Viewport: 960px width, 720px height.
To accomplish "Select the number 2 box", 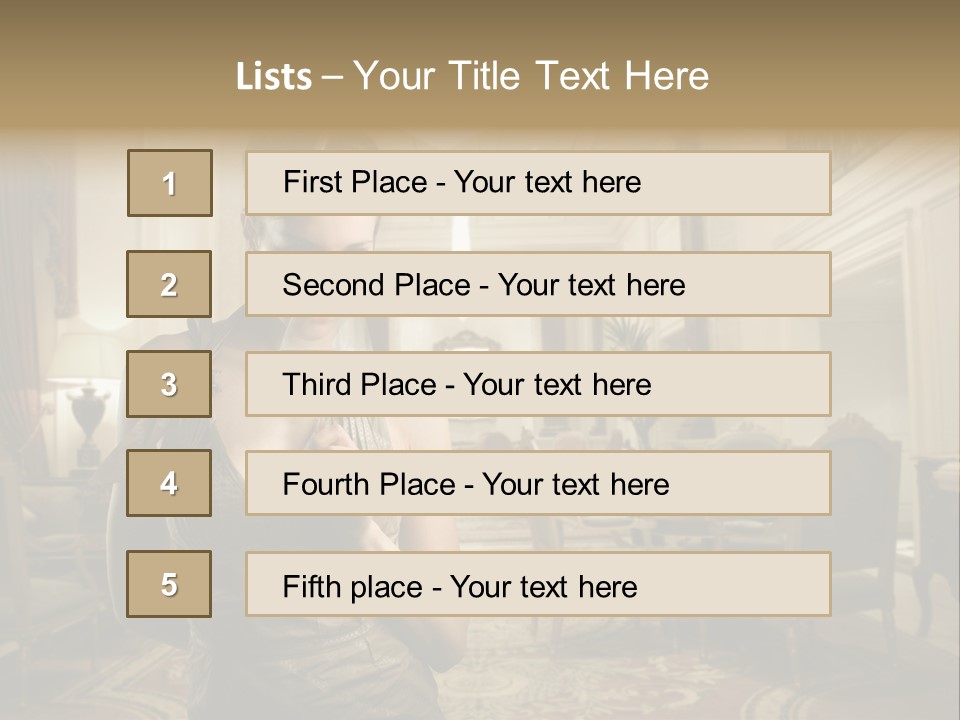I will click(x=169, y=284).
